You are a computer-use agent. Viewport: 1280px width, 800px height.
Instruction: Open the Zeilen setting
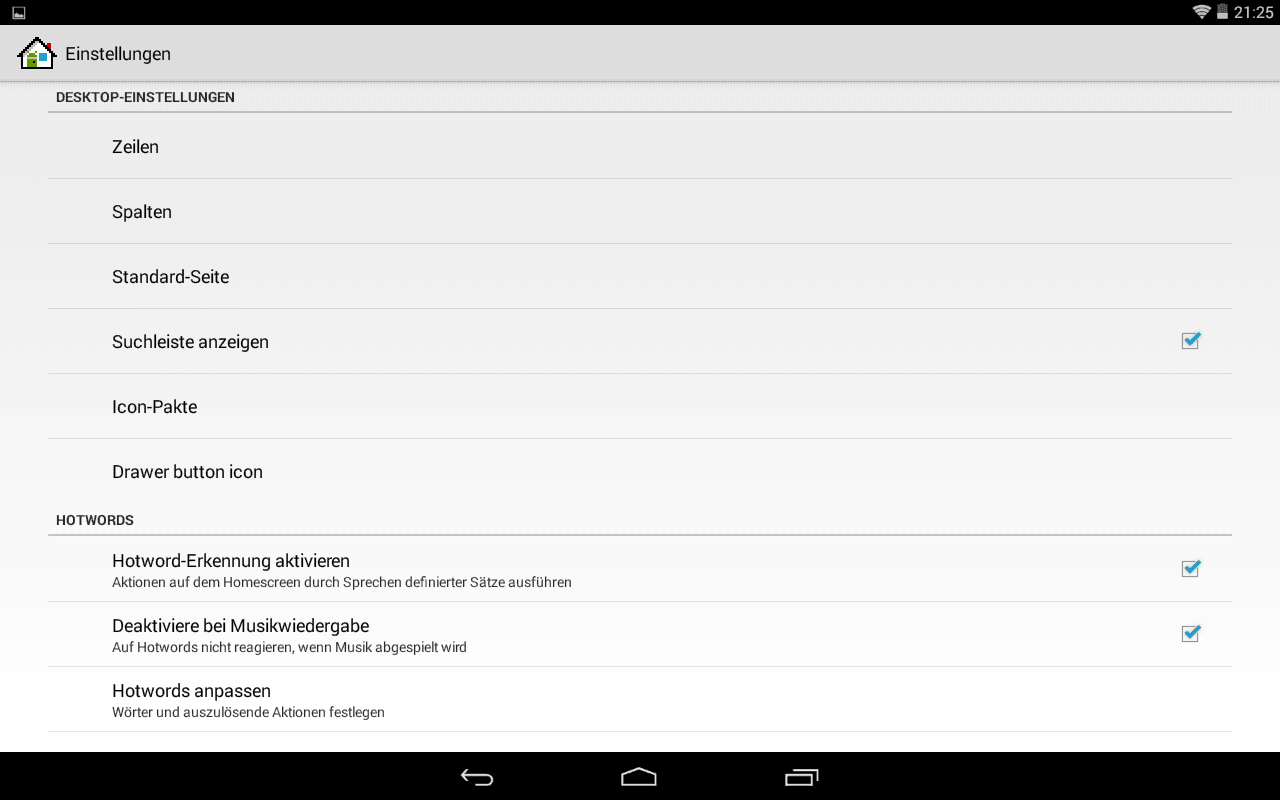click(x=640, y=146)
